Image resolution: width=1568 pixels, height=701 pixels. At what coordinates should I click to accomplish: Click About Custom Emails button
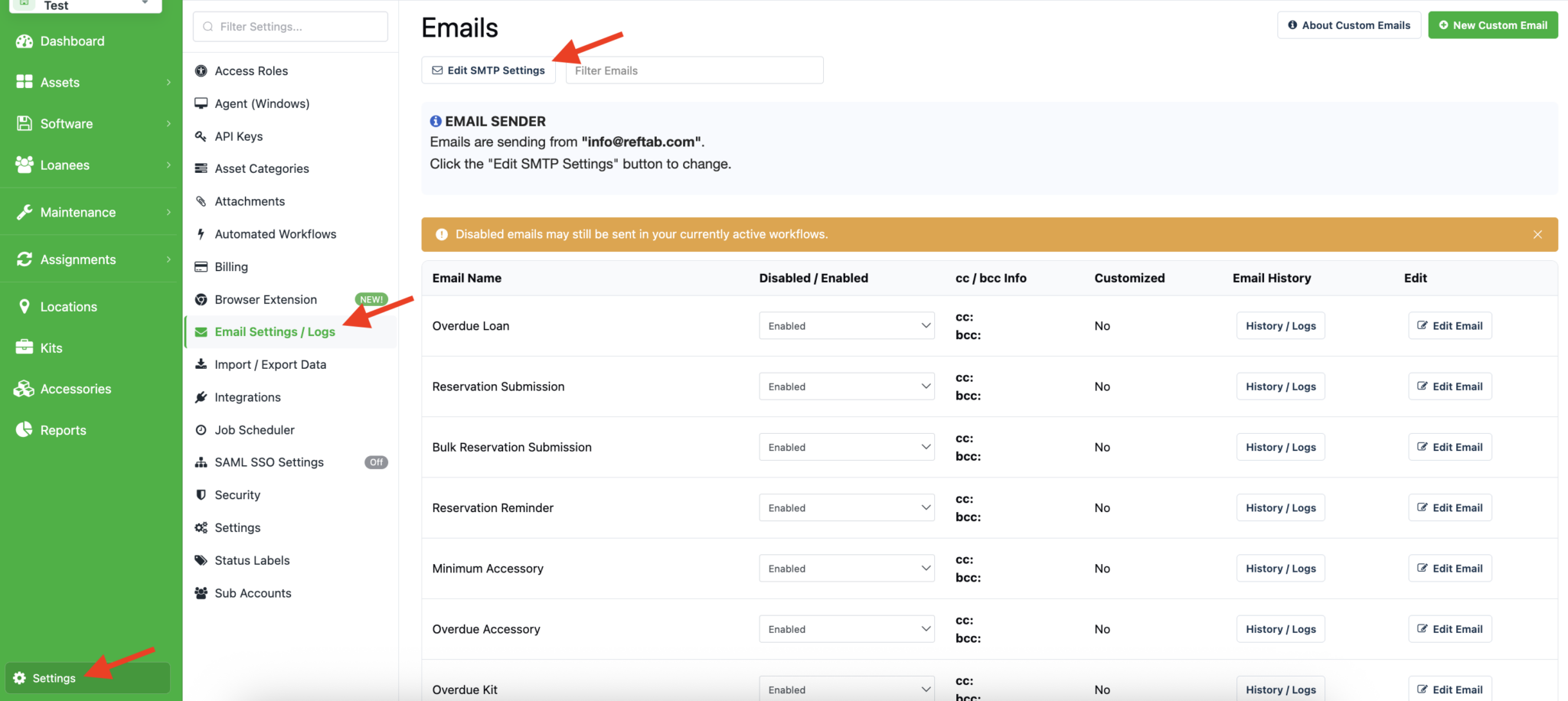coord(1349,25)
